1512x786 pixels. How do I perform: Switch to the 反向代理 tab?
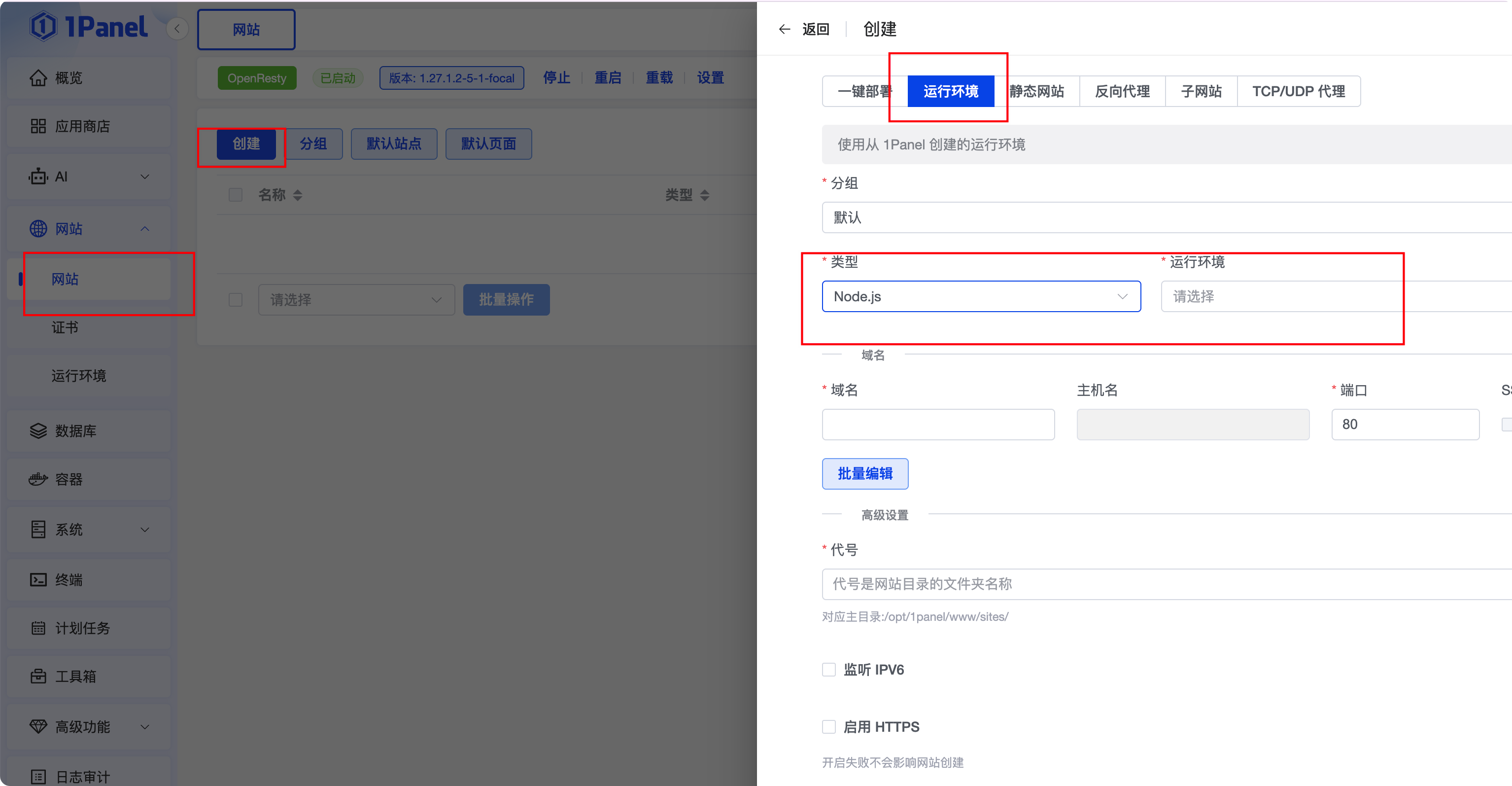click(1122, 92)
